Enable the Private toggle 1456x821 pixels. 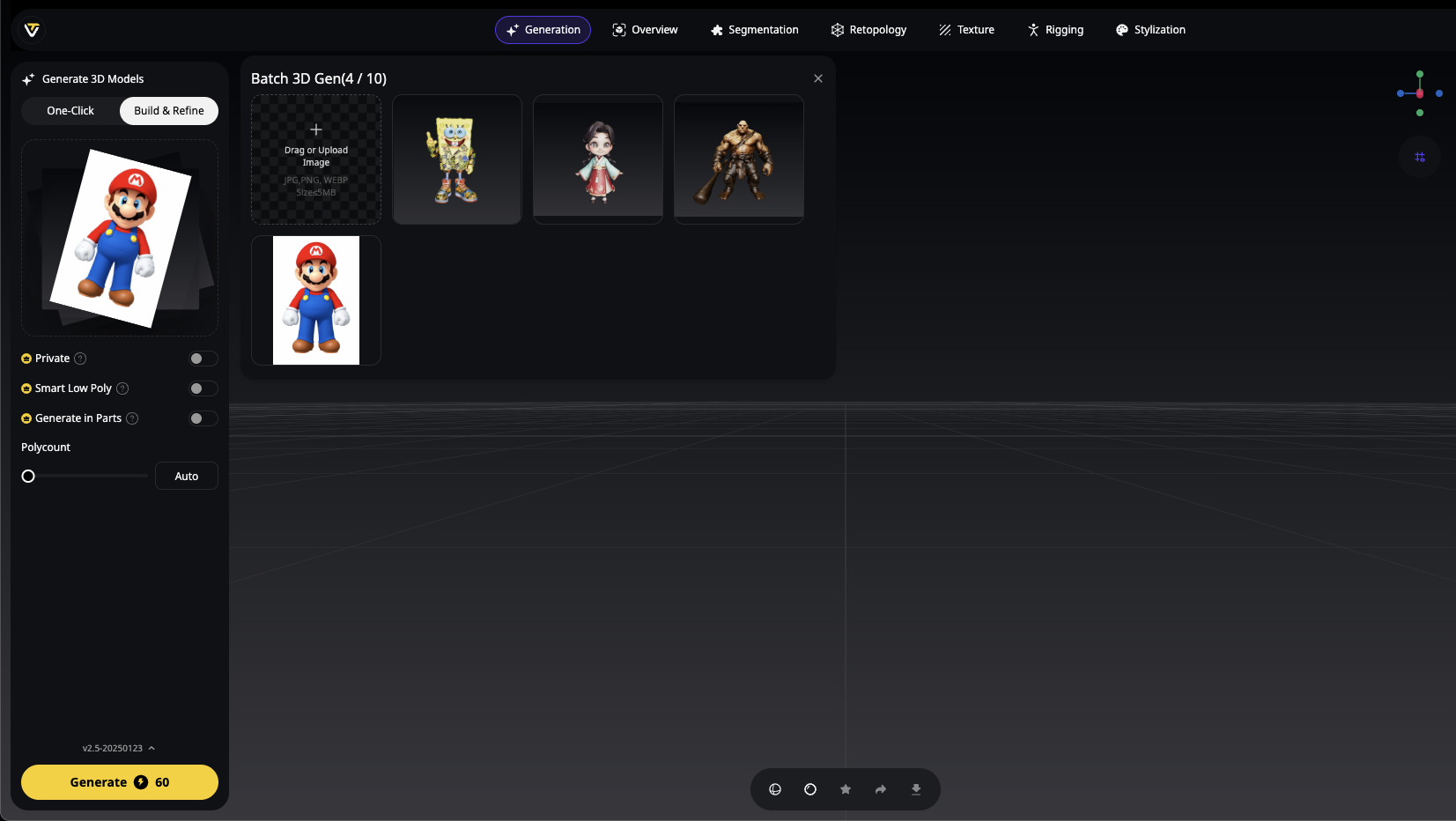203,359
